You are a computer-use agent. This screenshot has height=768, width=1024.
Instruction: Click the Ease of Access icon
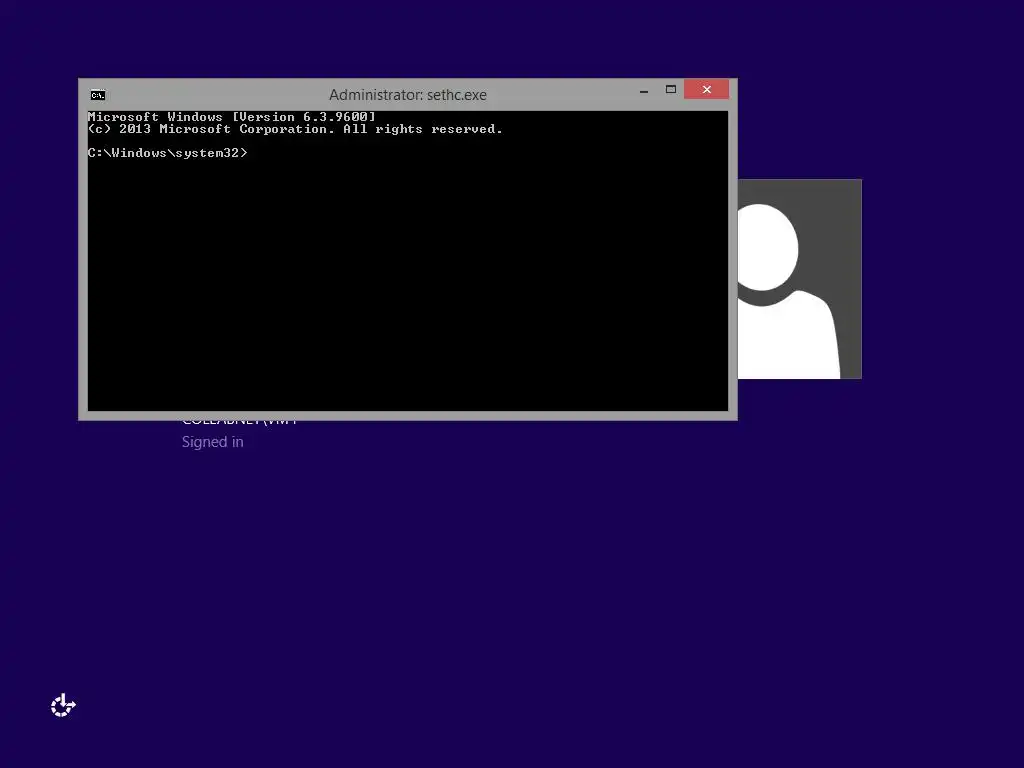coord(63,705)
